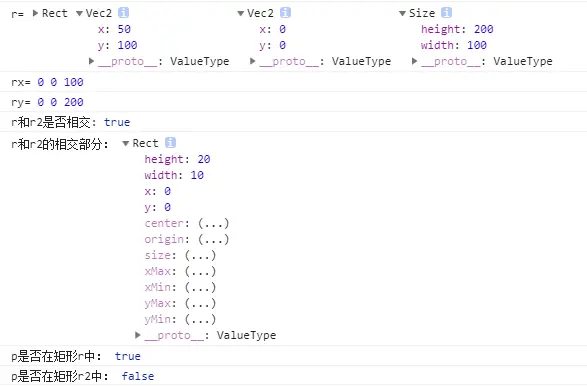This screenshot has height=387, width=587.
Task: Select Size width value 100
Action: tap(477, 45)
